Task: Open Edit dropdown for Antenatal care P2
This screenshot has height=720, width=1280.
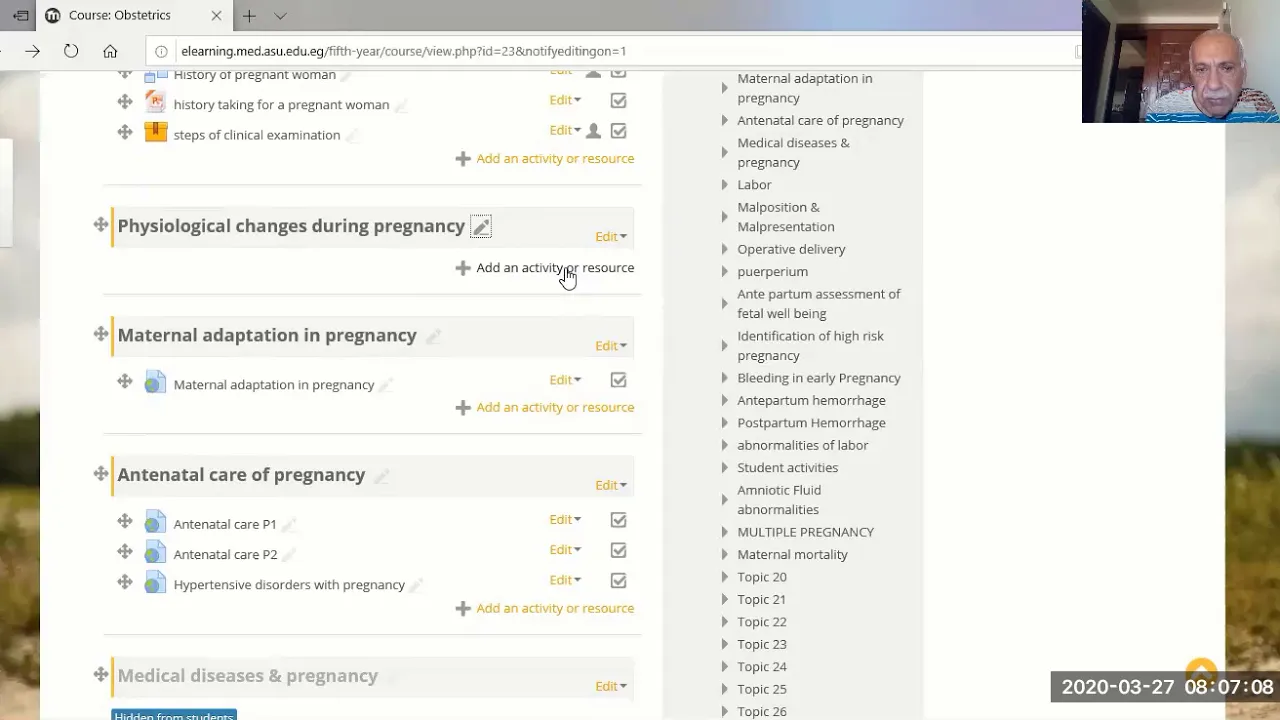Action: click(x=565, y=549)
